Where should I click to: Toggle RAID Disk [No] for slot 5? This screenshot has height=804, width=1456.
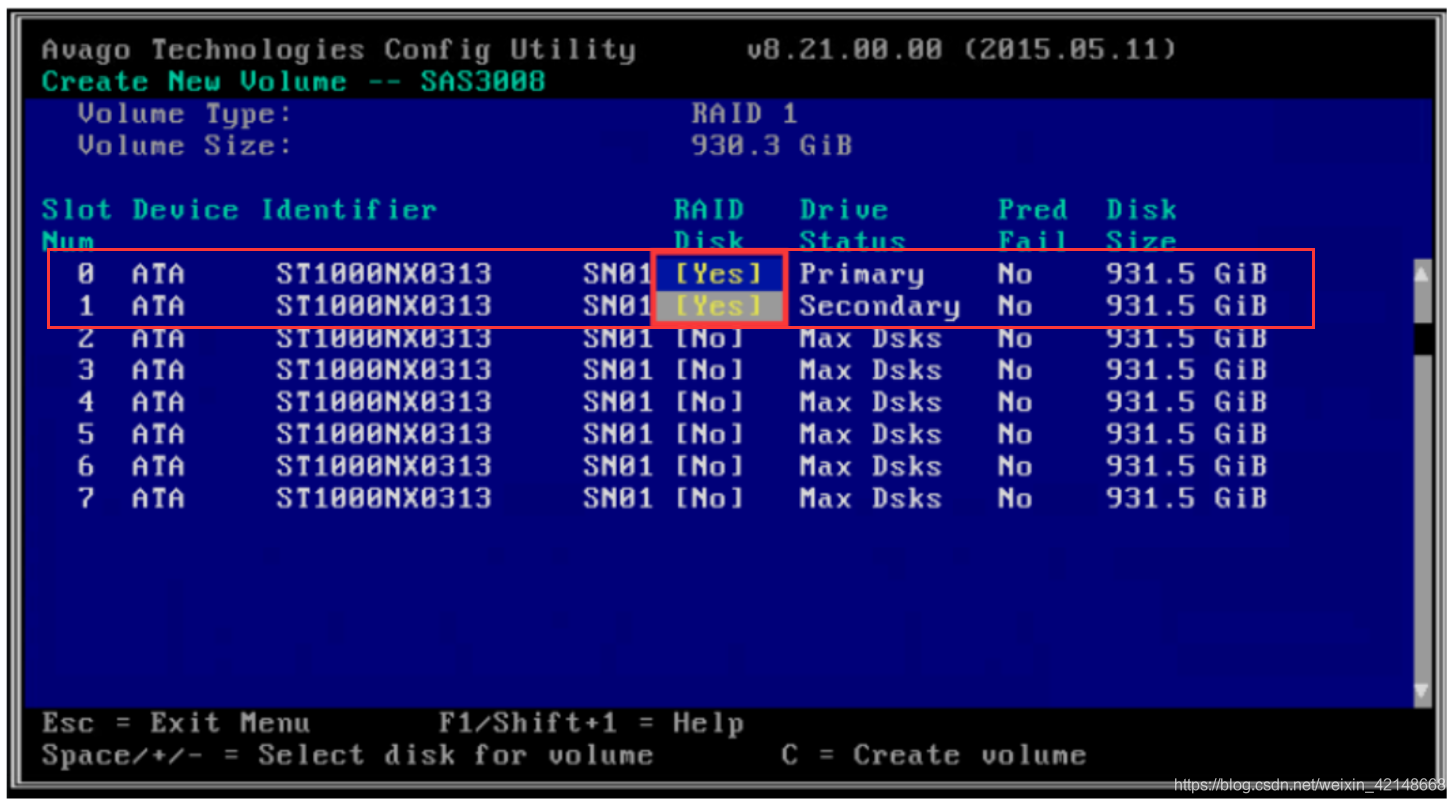click(x=709, y=434)
